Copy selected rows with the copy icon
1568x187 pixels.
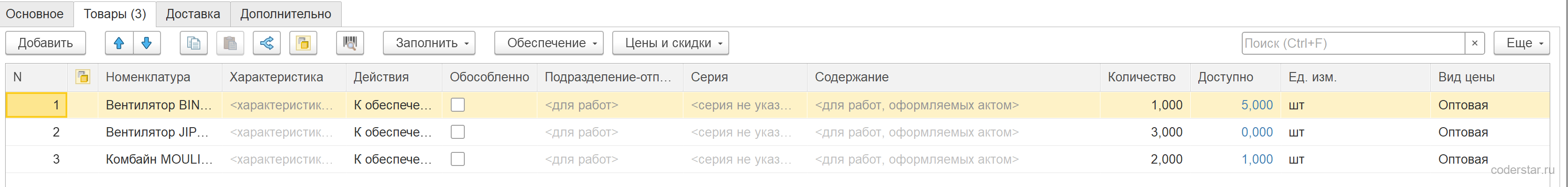click(194, 43)
